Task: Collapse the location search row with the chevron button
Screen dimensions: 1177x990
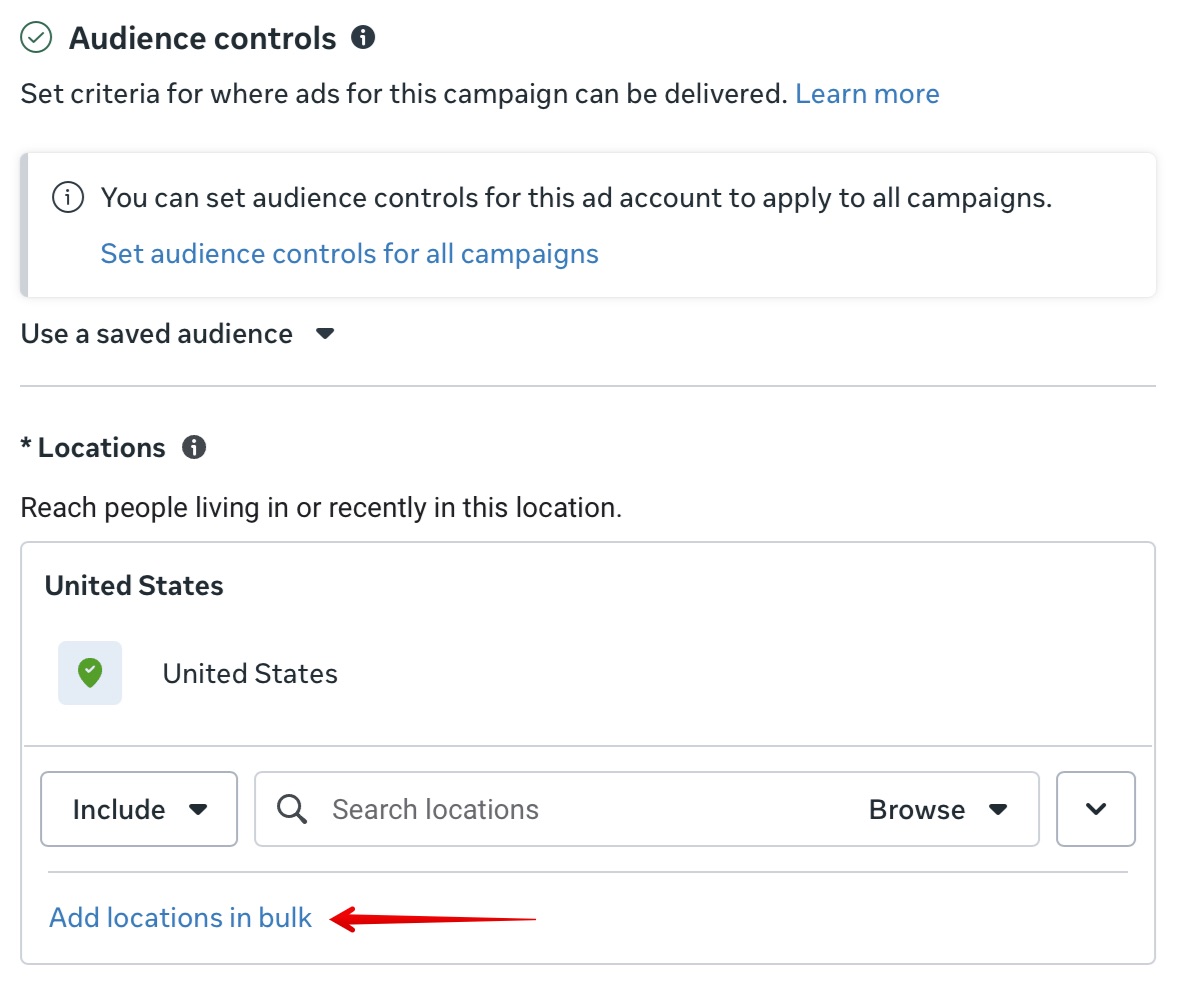Action: (1095, 809)
